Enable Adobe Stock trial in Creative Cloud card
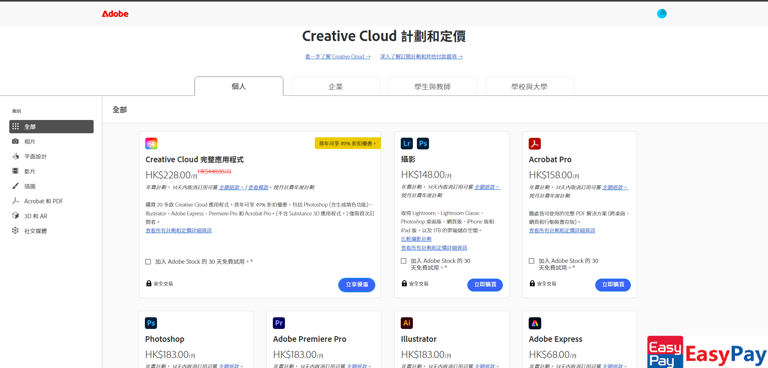This screenshot has height=368, width=768. coord(148,262)
